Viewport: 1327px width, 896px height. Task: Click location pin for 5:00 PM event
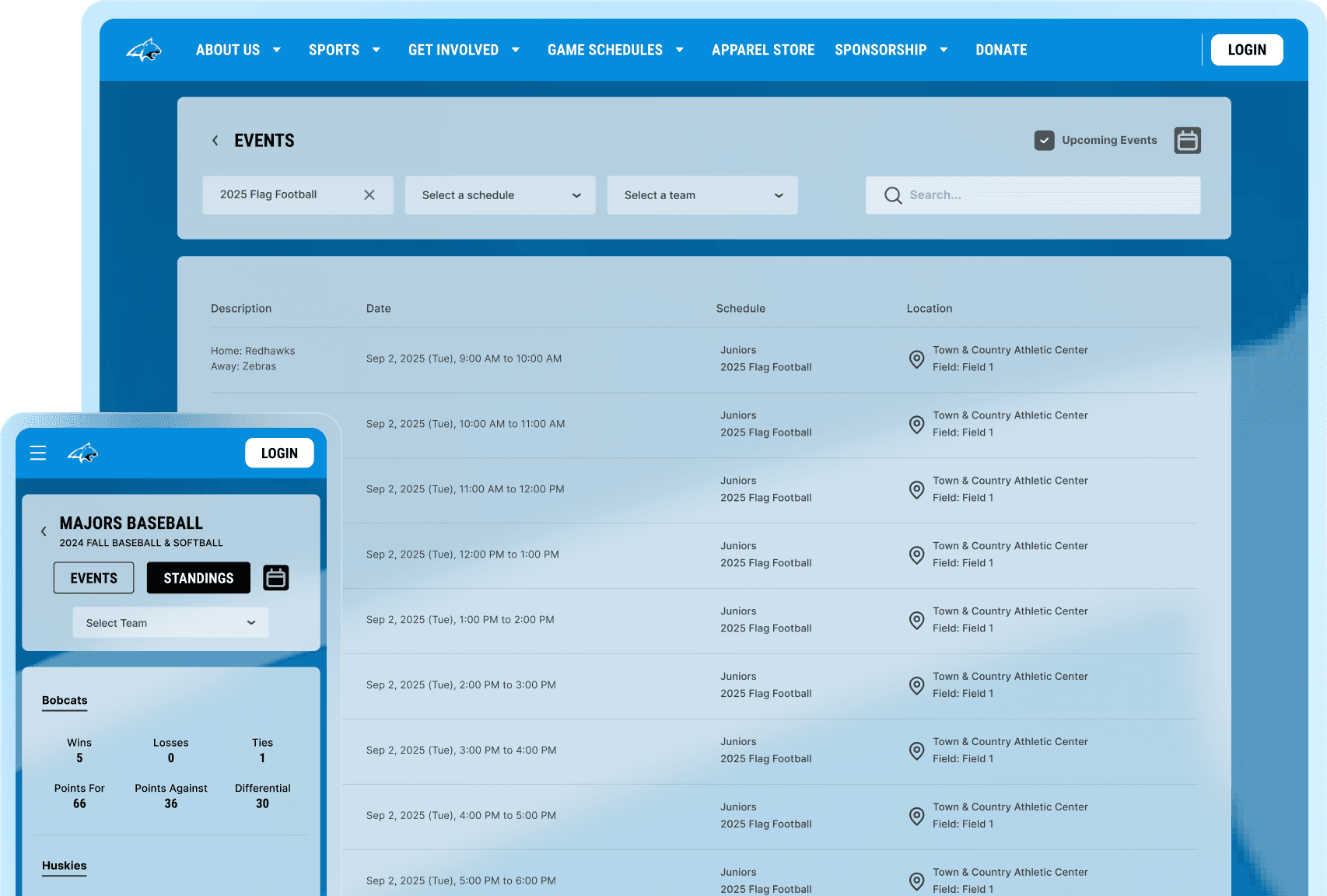[917, 882]
